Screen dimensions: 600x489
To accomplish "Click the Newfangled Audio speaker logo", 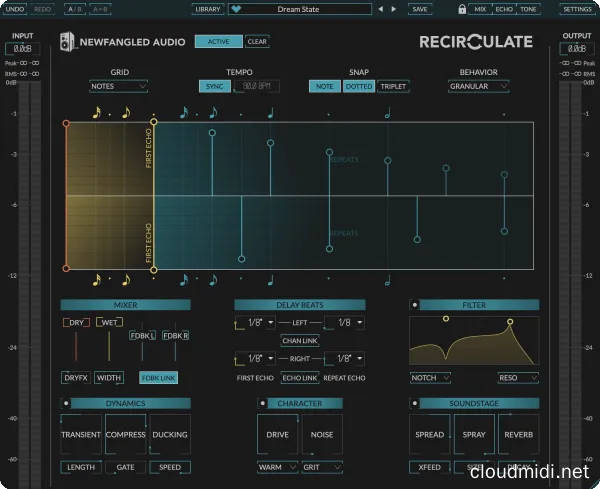I will tap(68, 43).
